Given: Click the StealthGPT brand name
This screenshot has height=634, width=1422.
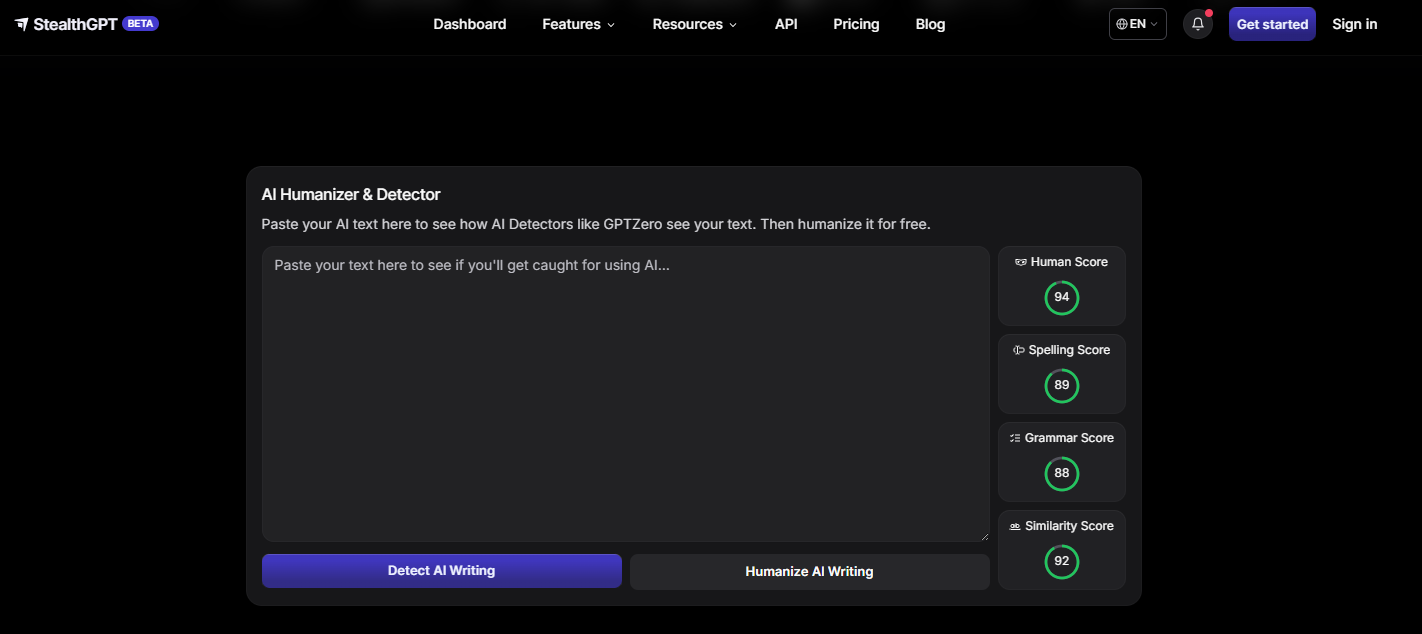Looking at the screenshot, I should [75, 24].
